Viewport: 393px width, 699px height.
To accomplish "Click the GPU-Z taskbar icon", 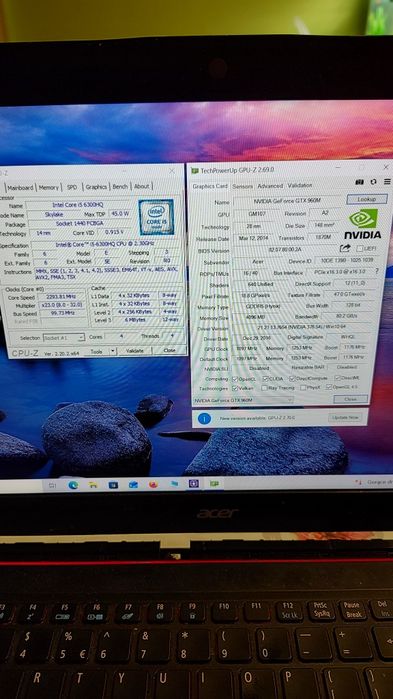I will pos(214,483).
